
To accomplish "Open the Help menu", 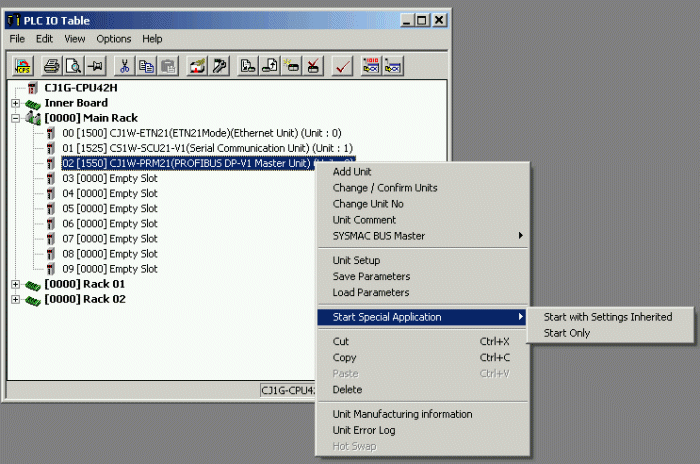I will 152,39.
